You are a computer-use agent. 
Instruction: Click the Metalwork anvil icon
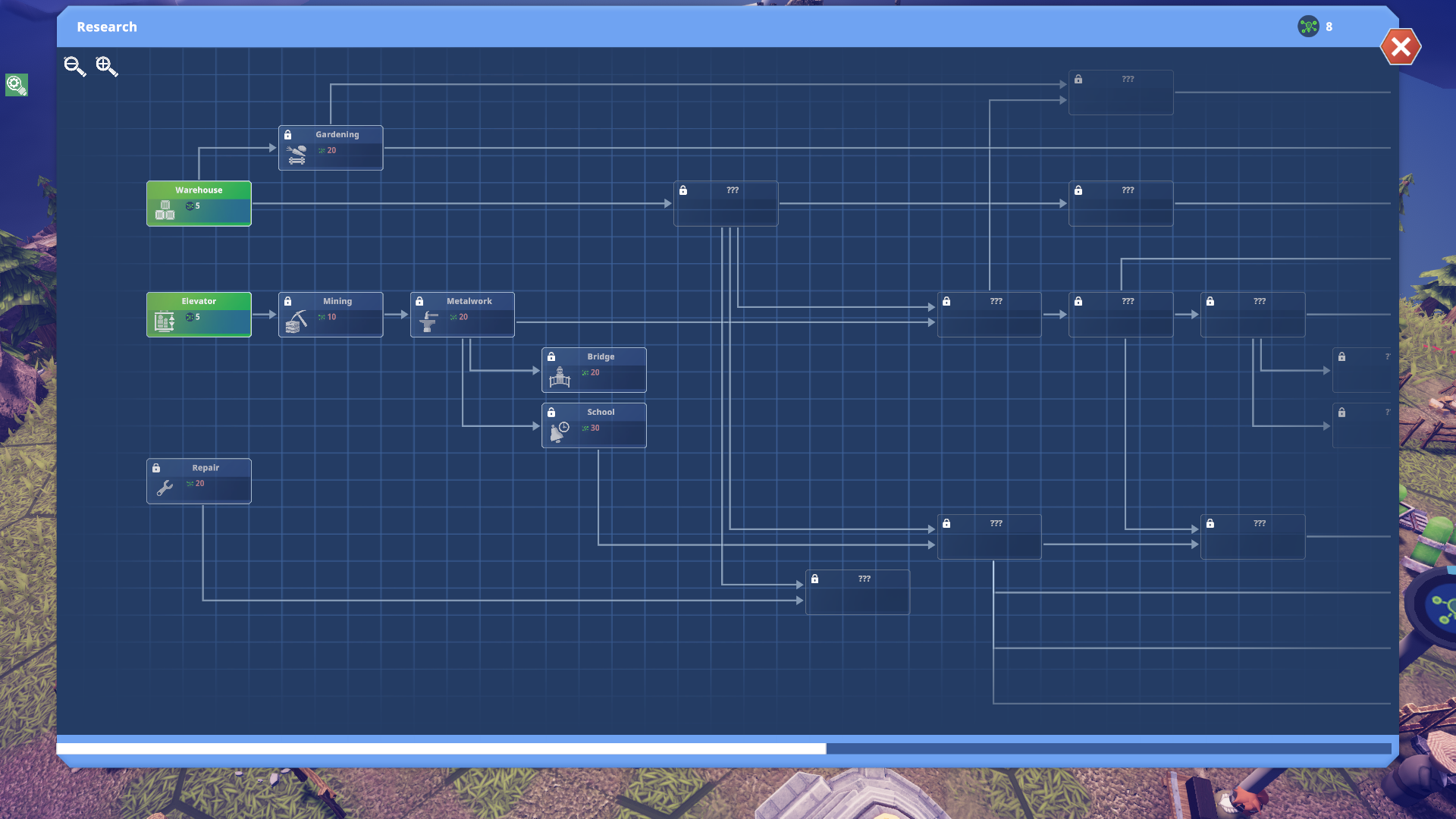pyautogui.click(x=428, y=322)
